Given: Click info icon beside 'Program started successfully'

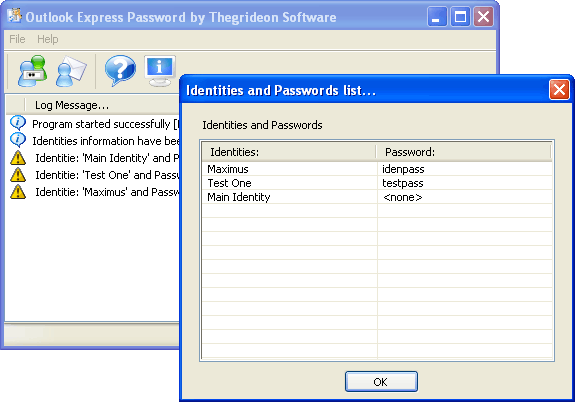Looking at the screenshot, I should click(18, 123).
